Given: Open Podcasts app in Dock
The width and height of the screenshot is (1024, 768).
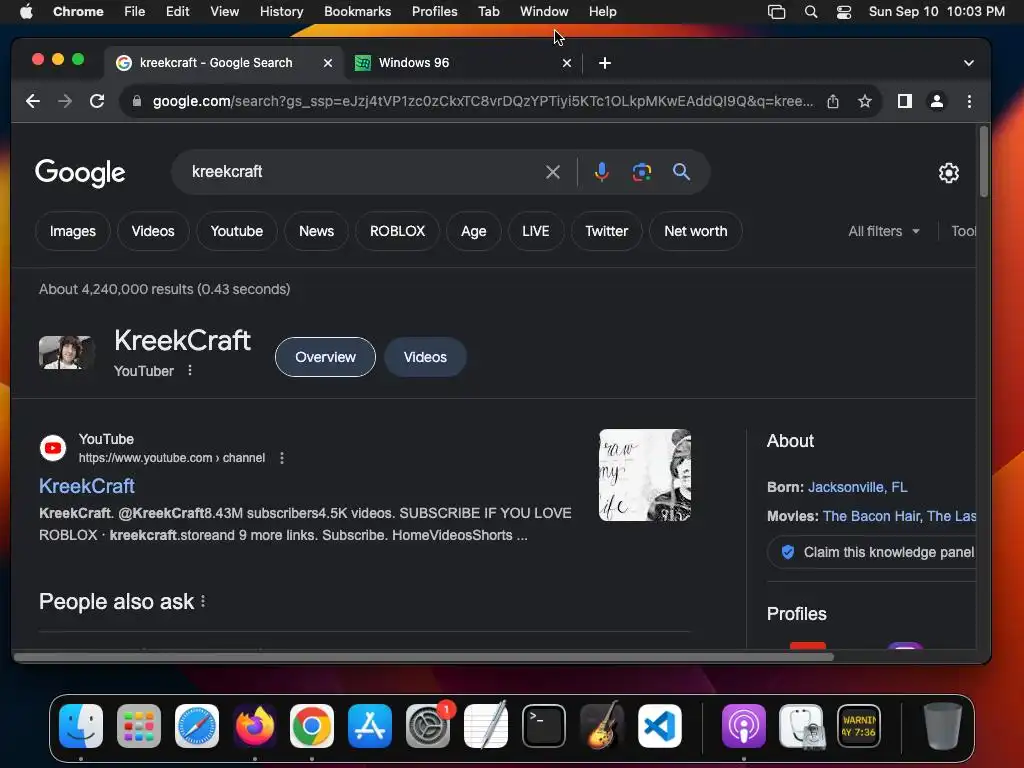Looking at the screenshot, I should [744, 726].
